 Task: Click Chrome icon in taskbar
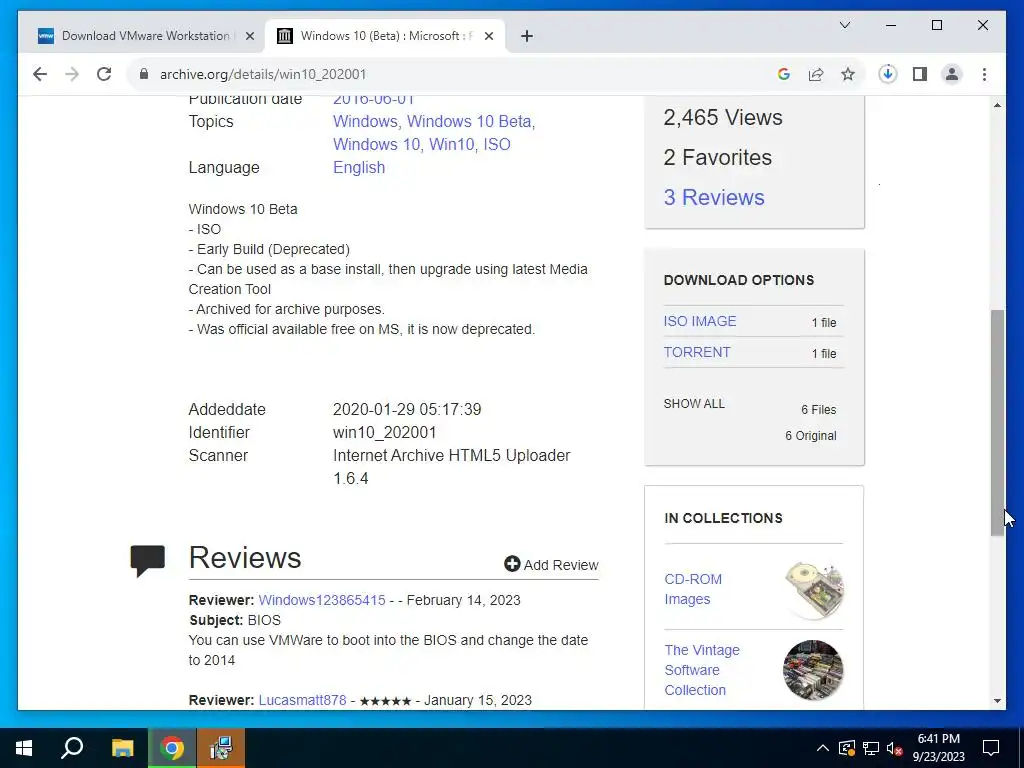172,748
